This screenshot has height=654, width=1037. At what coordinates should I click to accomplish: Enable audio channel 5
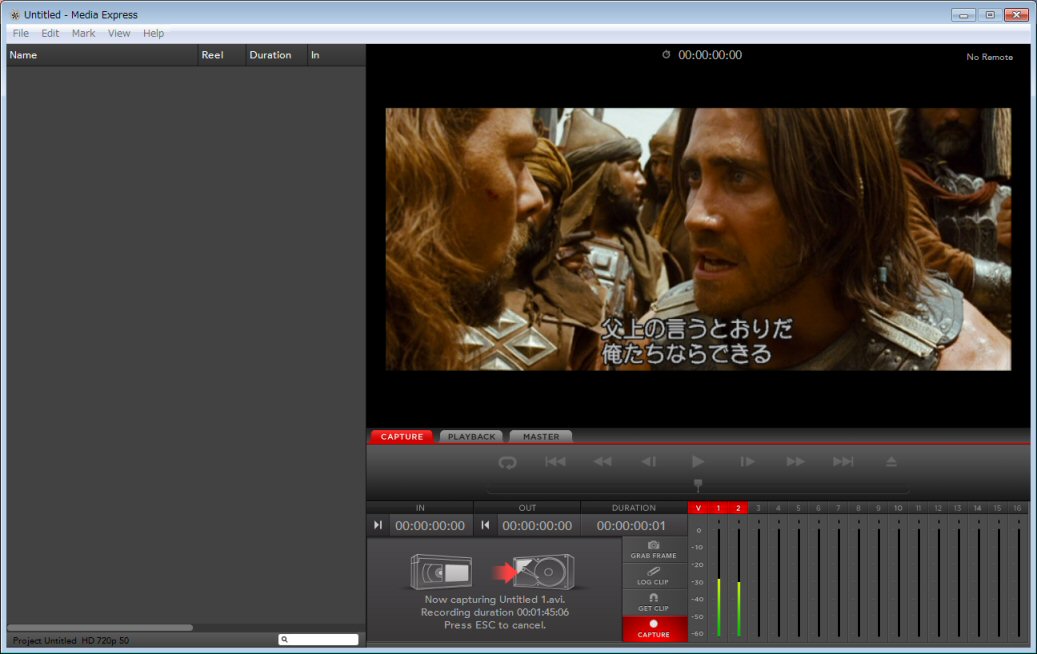point(798,508)
